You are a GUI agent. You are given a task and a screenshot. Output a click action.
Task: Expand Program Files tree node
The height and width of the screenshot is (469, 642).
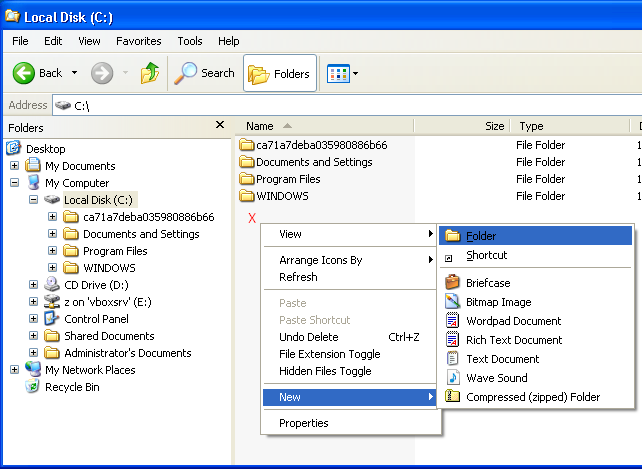[x=52, y=251]
